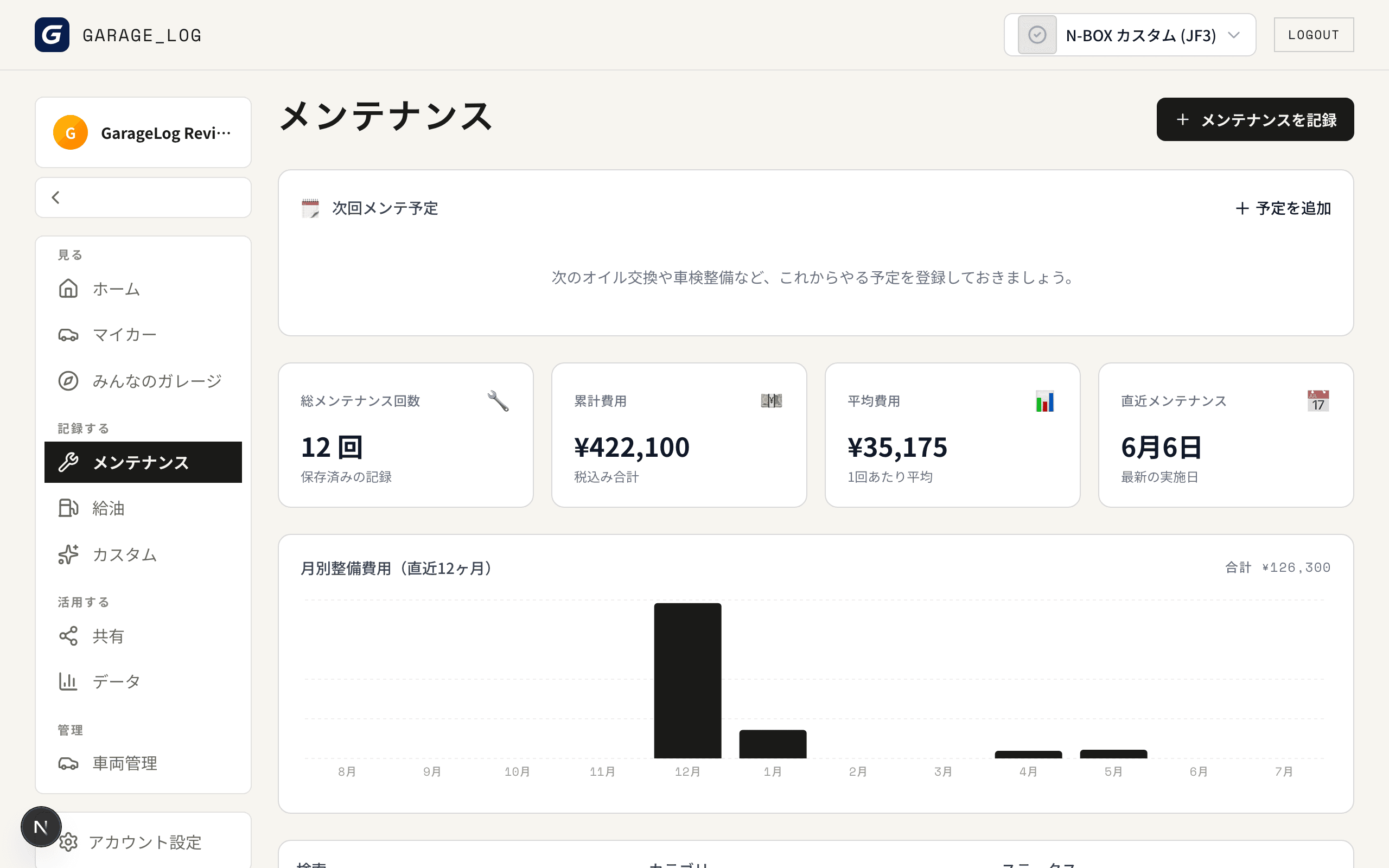Click the compass icon beside みんなのガレージ
Viewport: 1389px width, 868px height.
click(68, 381)
